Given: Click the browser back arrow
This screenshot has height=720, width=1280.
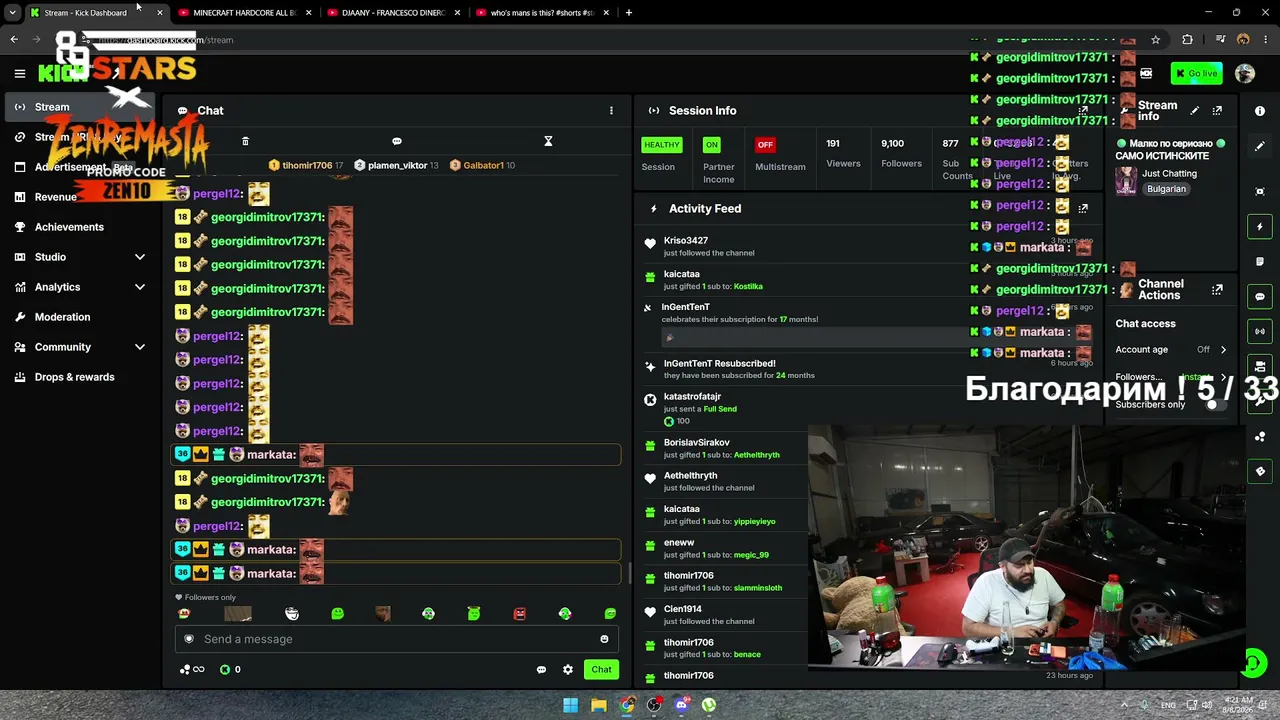Looking at the screenshot, I should [x=14, y=40].
